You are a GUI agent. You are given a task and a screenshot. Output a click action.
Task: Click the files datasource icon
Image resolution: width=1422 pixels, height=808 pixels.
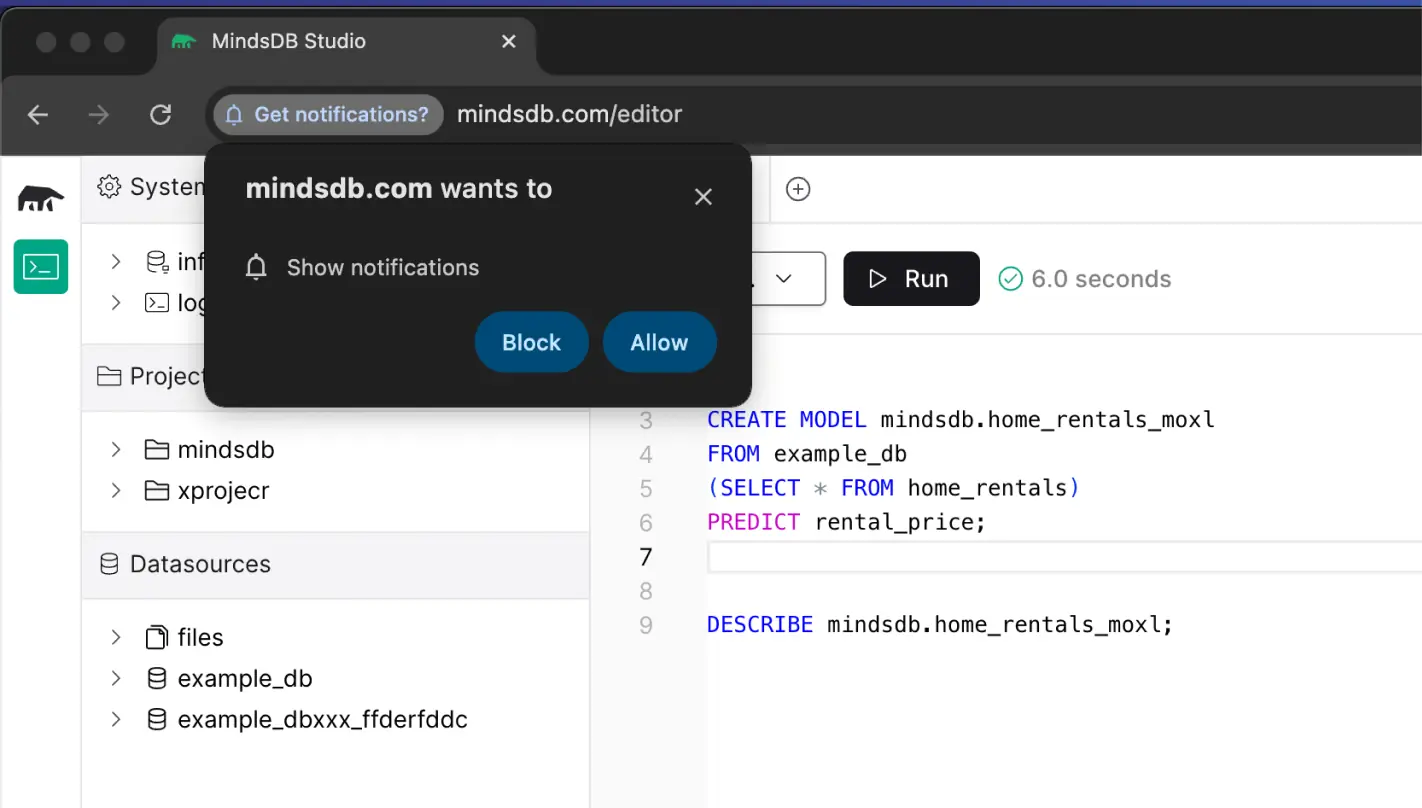[157, 637]
